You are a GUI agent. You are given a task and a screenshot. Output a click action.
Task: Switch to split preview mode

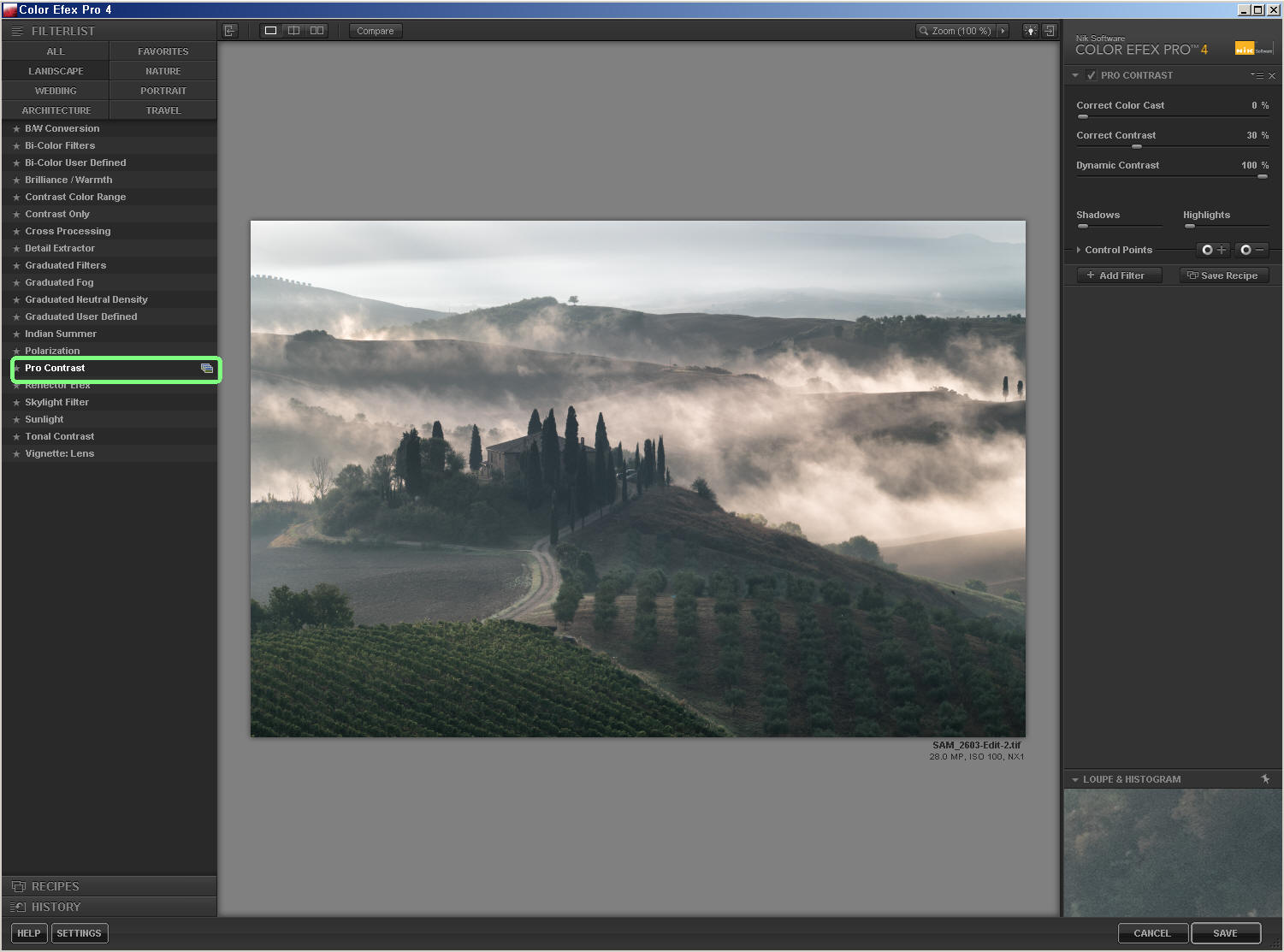(293, 31)
